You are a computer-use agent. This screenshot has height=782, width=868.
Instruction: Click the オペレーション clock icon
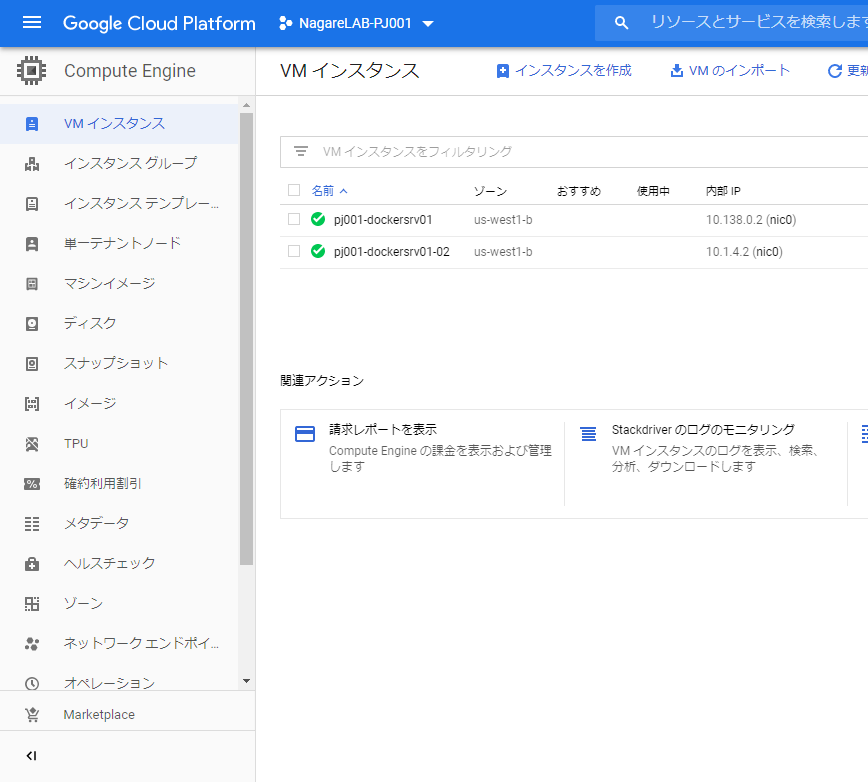32,683
